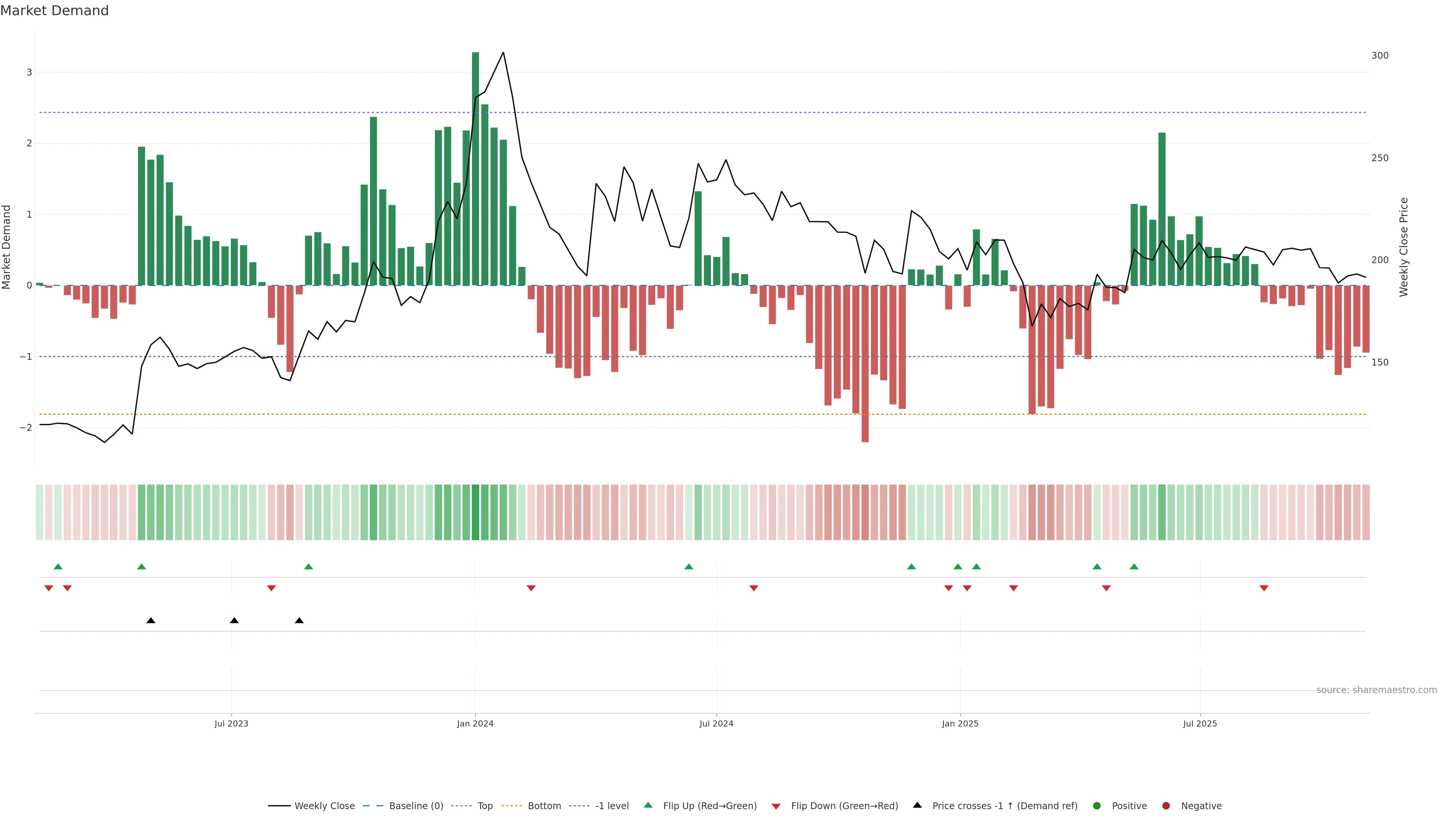
Task: Click the first black triangle price-cross marker
Action: coord(151,621)
